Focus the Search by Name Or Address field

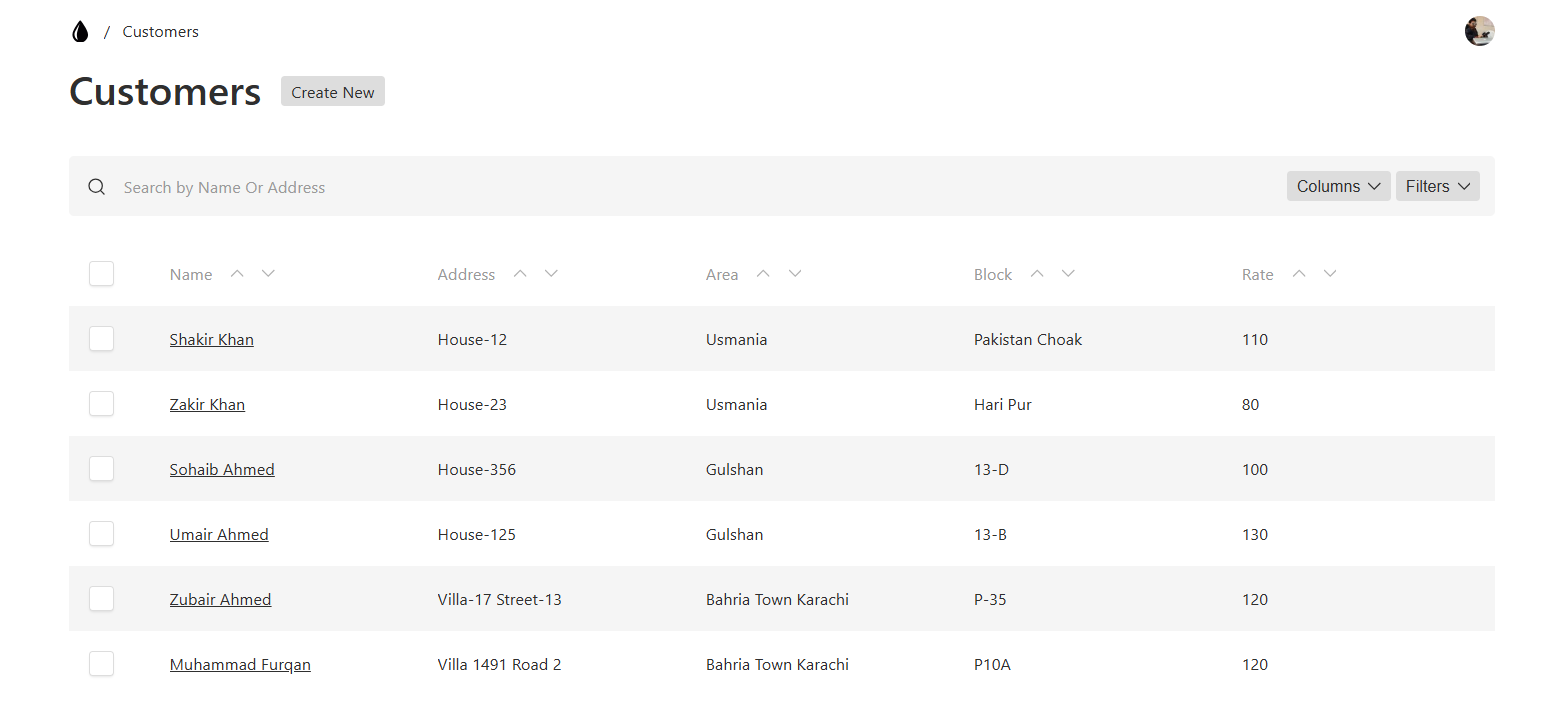[600, 187]
